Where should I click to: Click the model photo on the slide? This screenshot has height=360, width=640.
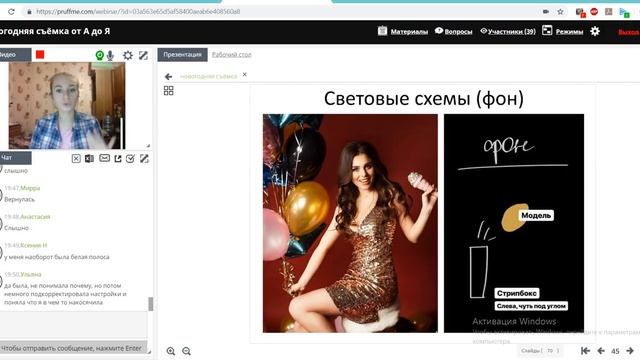(350, 223)
